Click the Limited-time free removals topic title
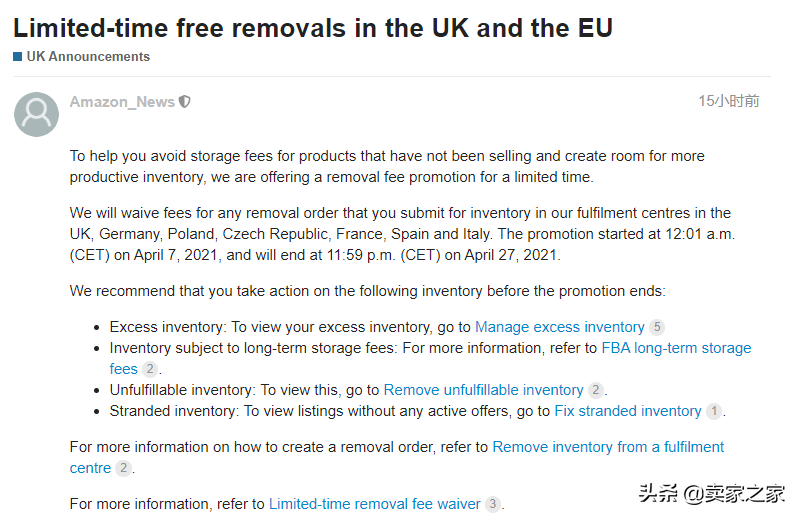 coord(313,28)
